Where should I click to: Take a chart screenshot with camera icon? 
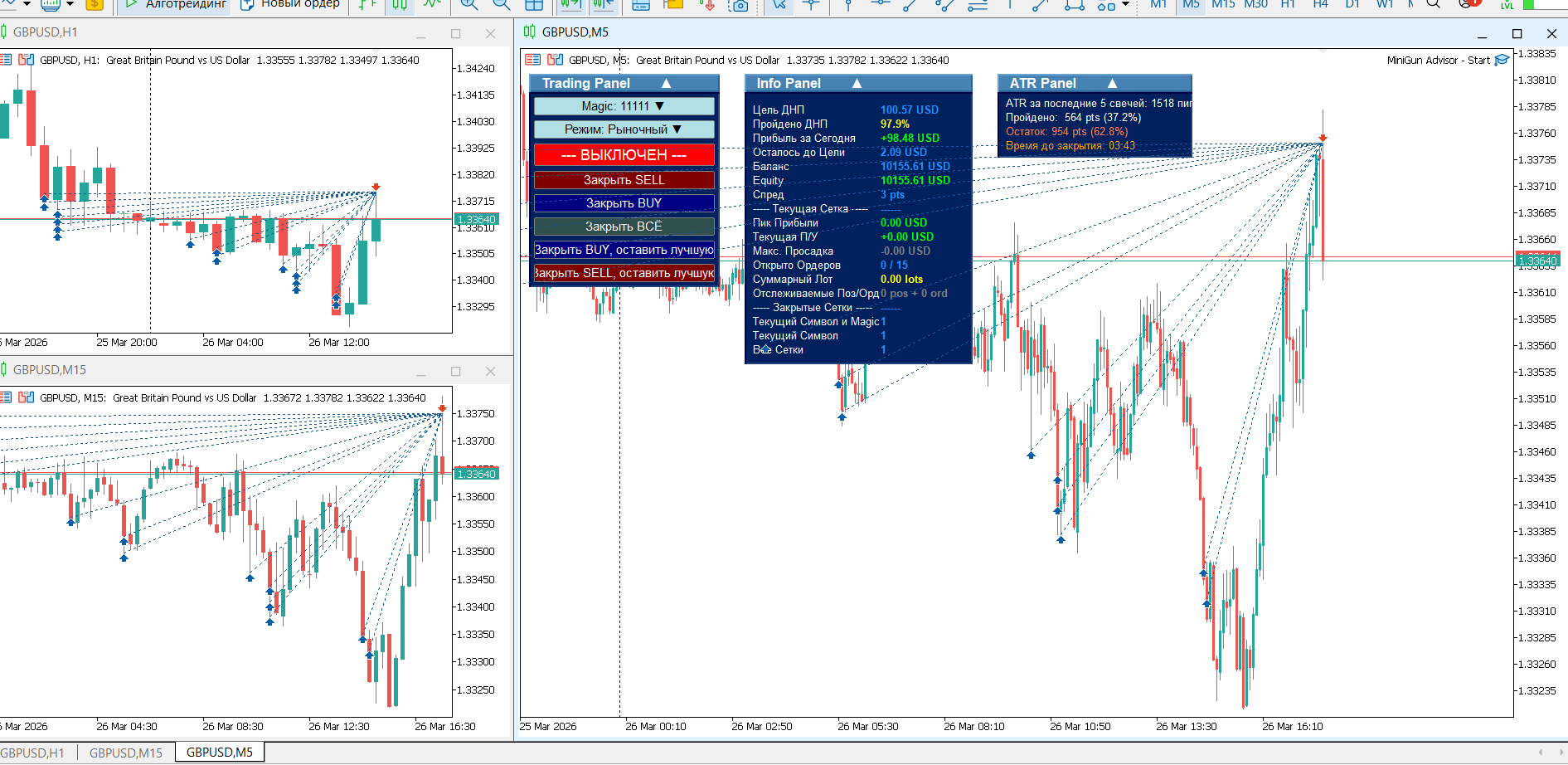(738, 4)
